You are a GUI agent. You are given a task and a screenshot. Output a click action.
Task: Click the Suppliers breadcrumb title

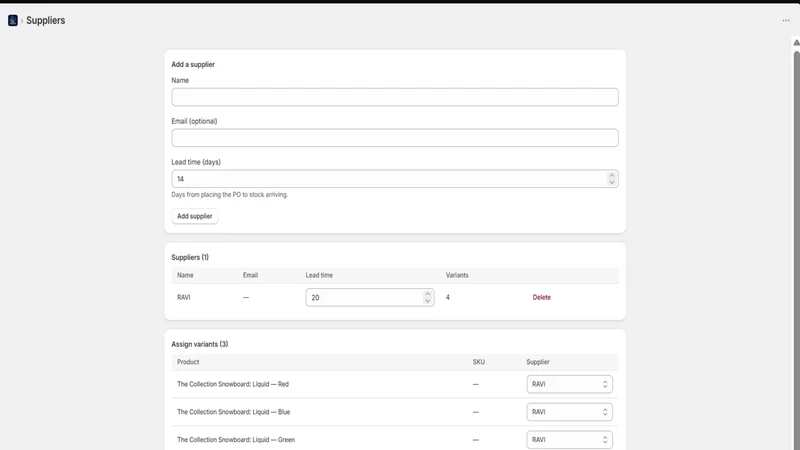(x=45, y=20)
